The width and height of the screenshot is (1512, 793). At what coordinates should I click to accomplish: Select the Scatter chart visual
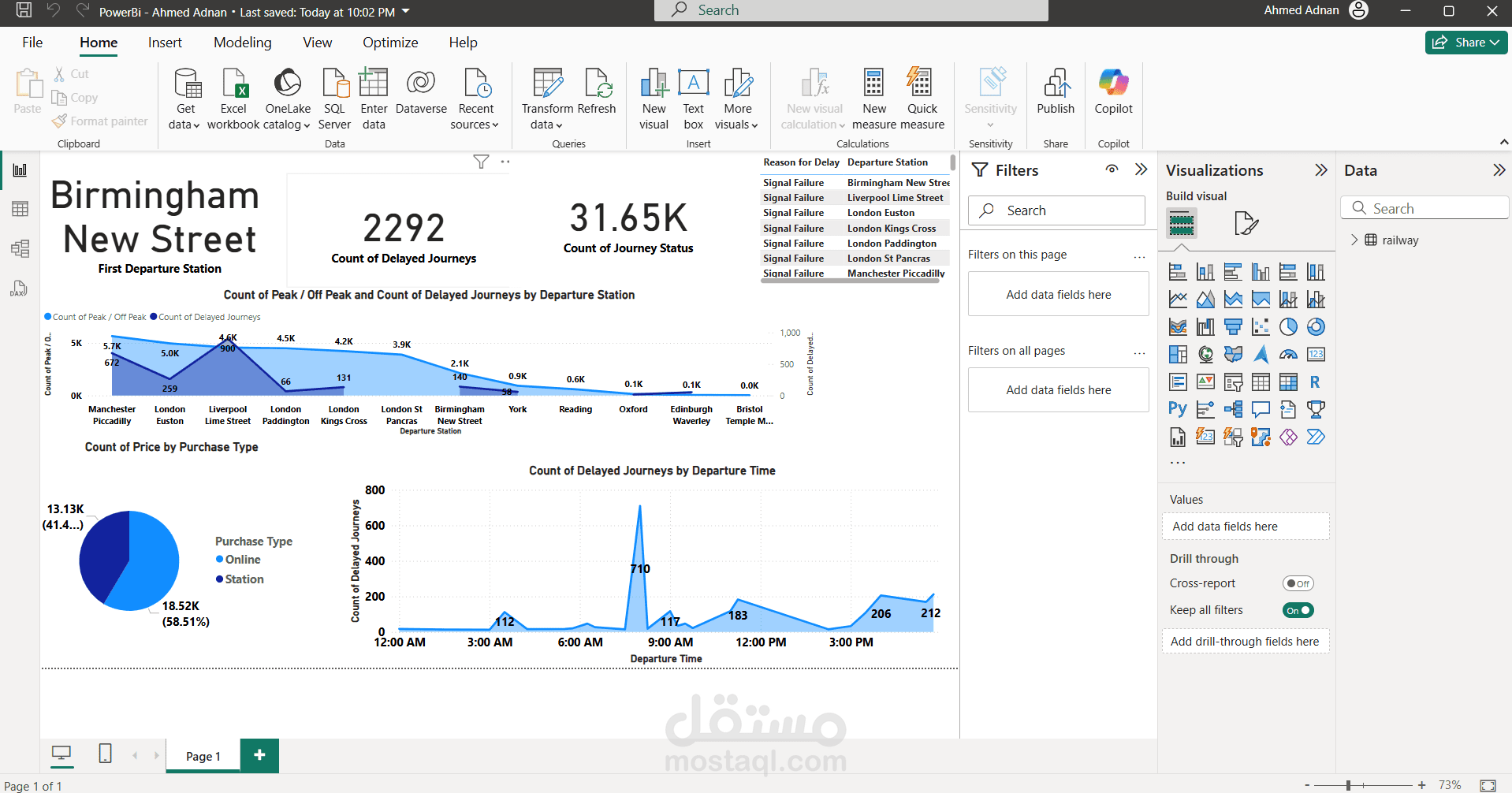[1261, 327]
